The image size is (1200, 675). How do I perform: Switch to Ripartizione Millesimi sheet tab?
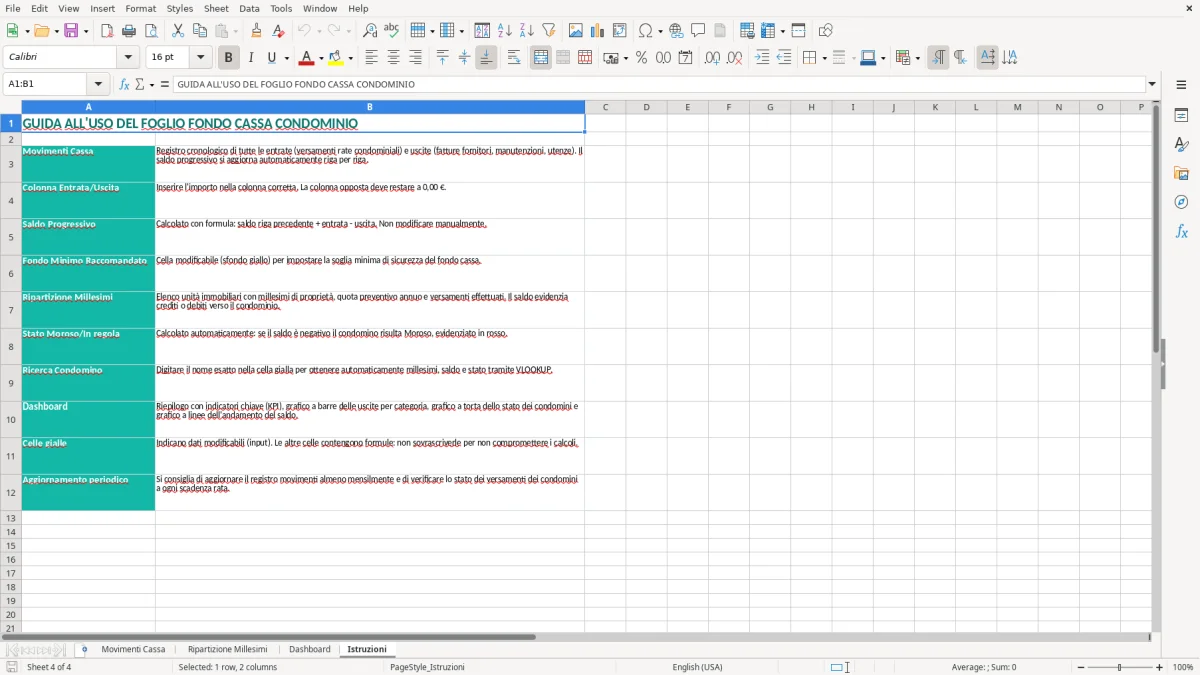[228, 649]
